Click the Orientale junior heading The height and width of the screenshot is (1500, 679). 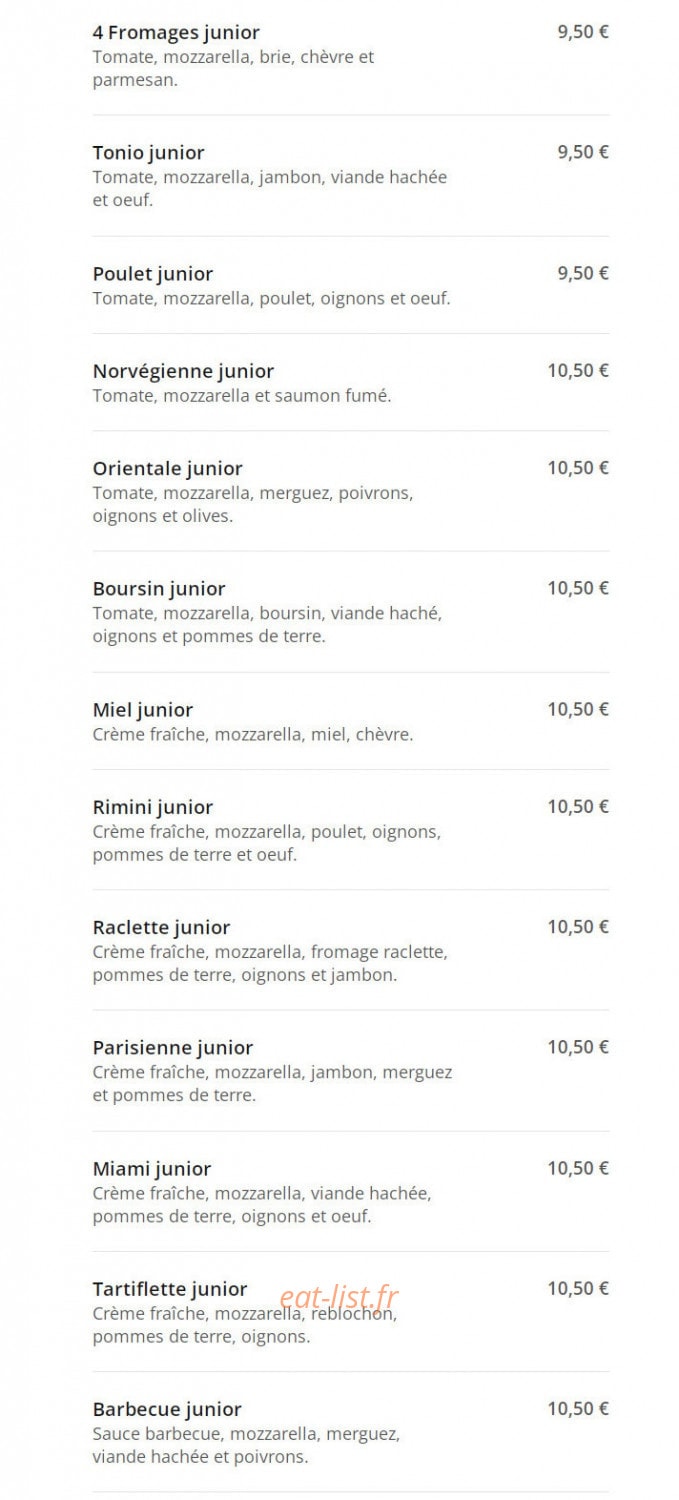[x=168, y=468]
